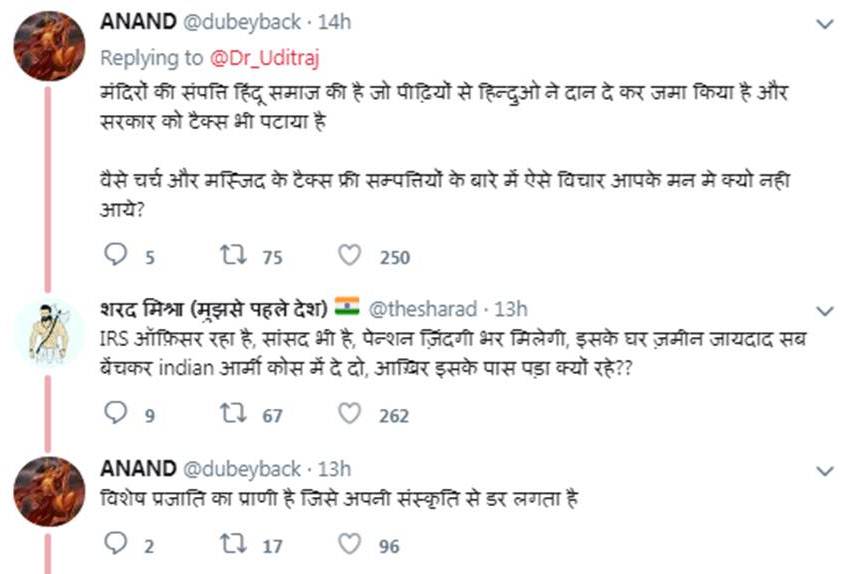Reply to ANAND's first tweet
Viewport: 841px width, 574px height.
pyautogui.click(x=117, y=256)
